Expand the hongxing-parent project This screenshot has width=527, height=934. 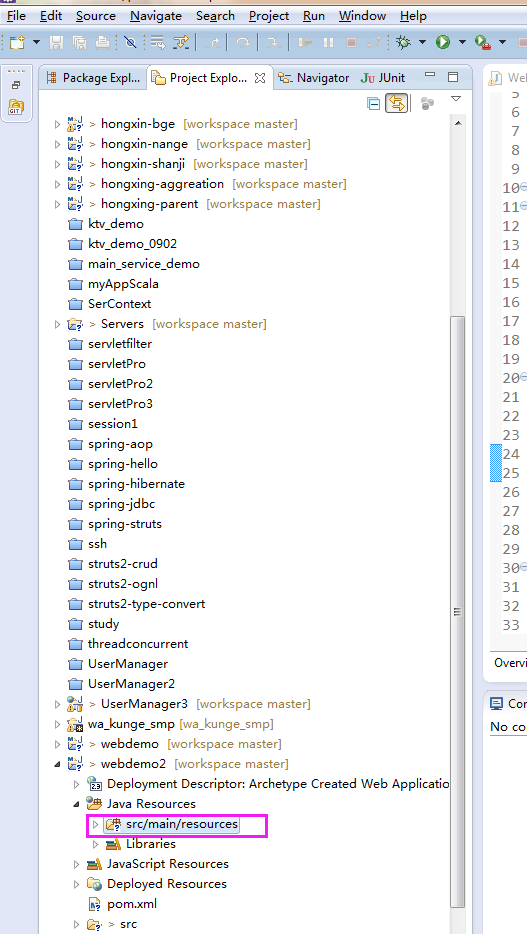(x=57, y=204)
